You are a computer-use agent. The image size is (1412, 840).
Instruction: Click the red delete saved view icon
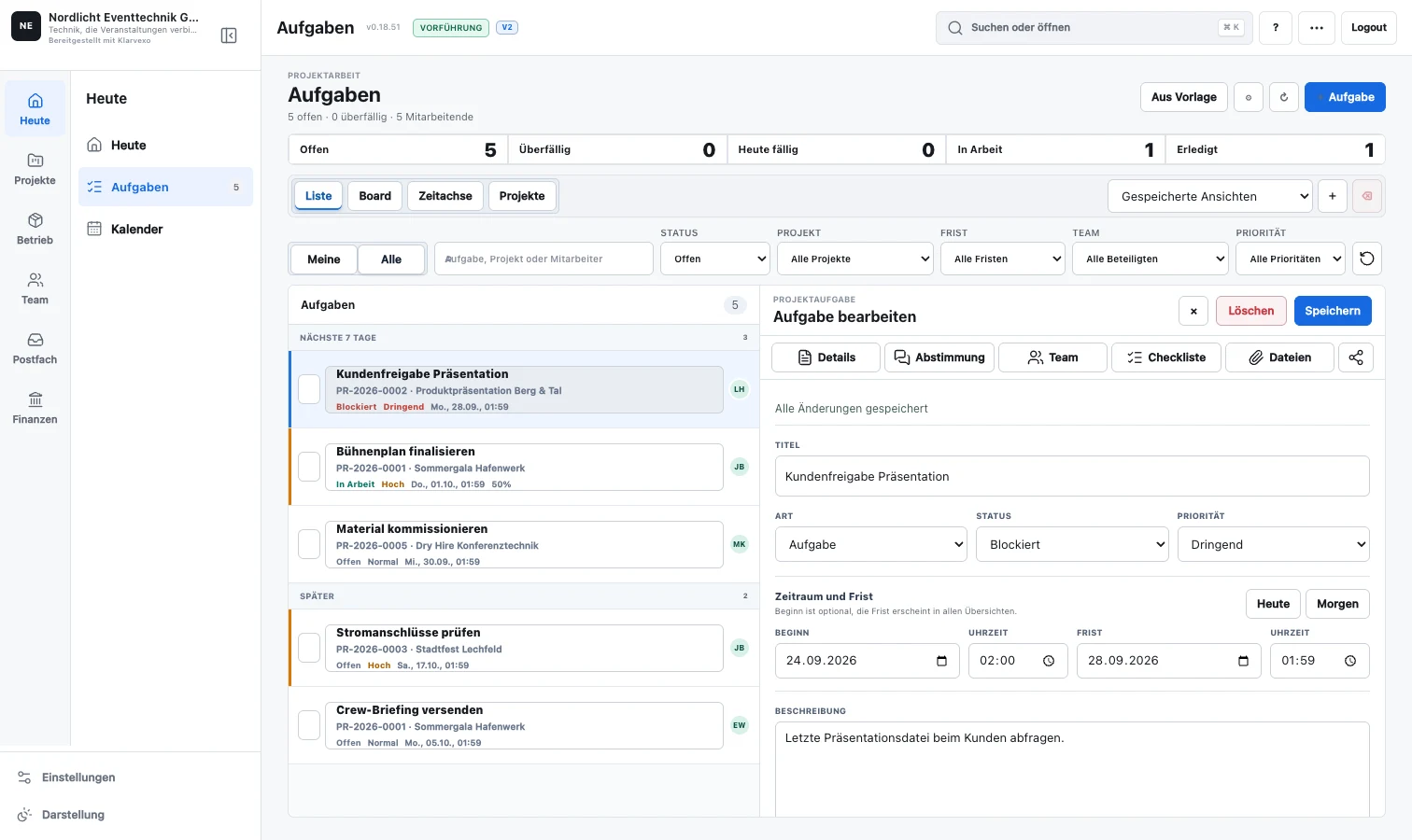pyautogui.click(x=1367, y=196)
